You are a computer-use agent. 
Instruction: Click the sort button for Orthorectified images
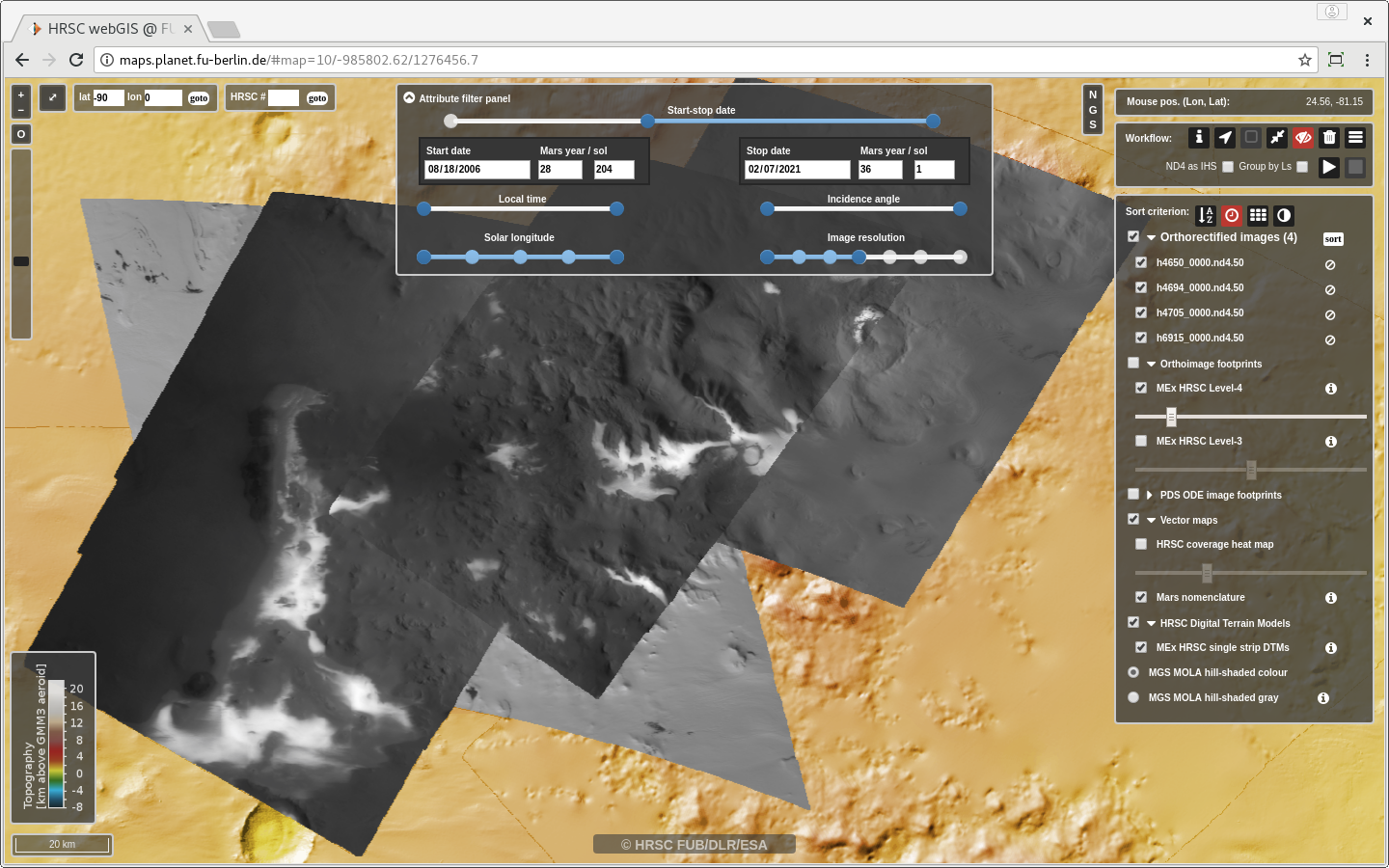point(1333,239)
